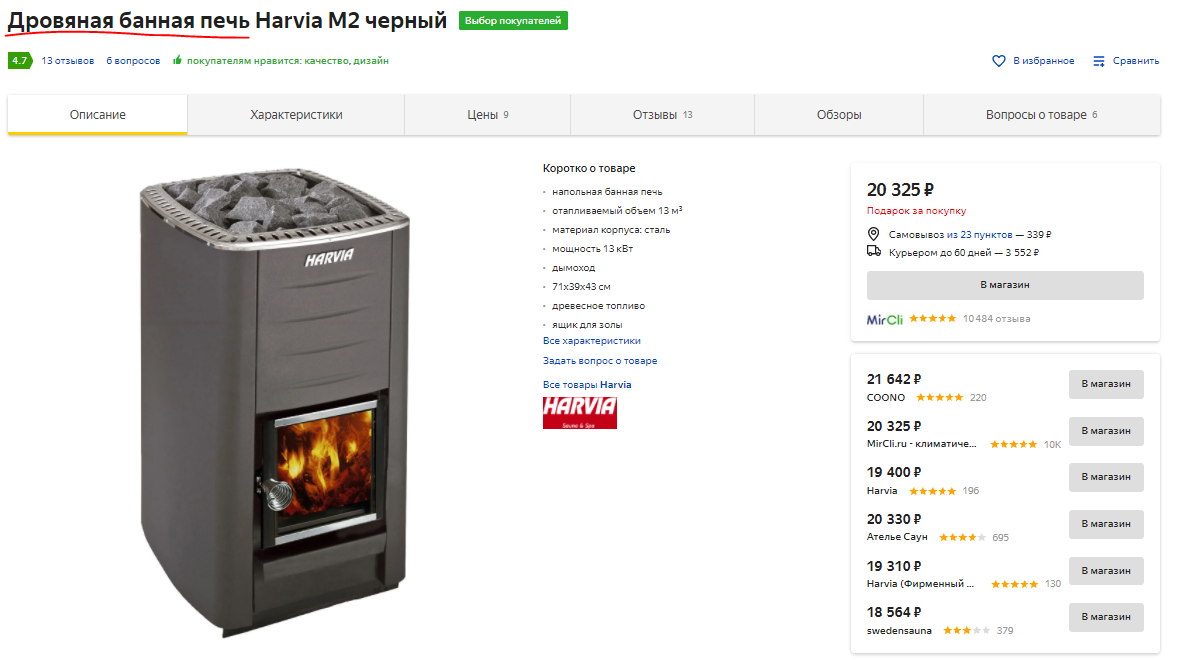
Task: Switch to the Характеристики tab
Action: click(296, 115)
